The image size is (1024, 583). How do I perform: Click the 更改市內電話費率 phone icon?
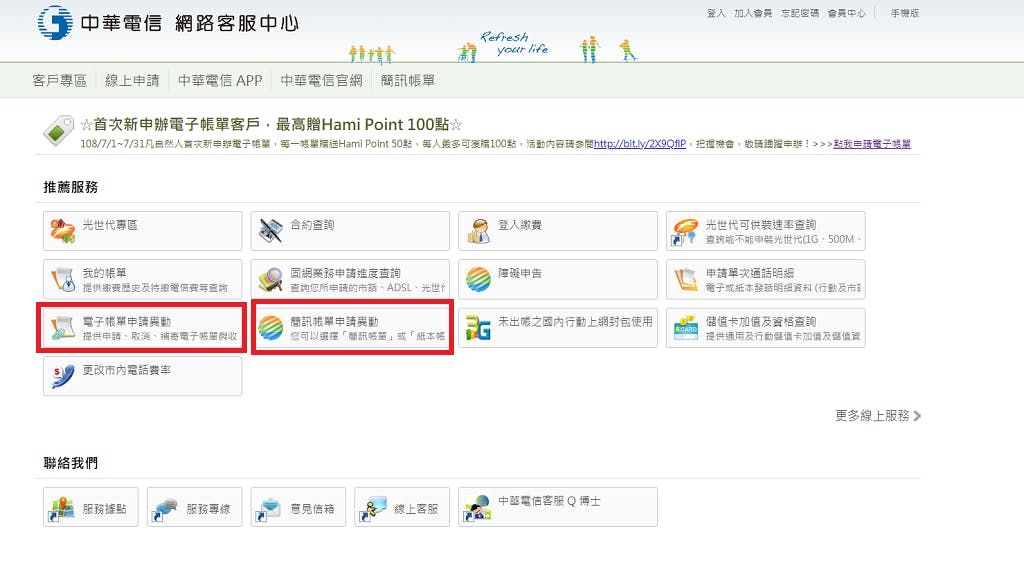coord(63,376)
